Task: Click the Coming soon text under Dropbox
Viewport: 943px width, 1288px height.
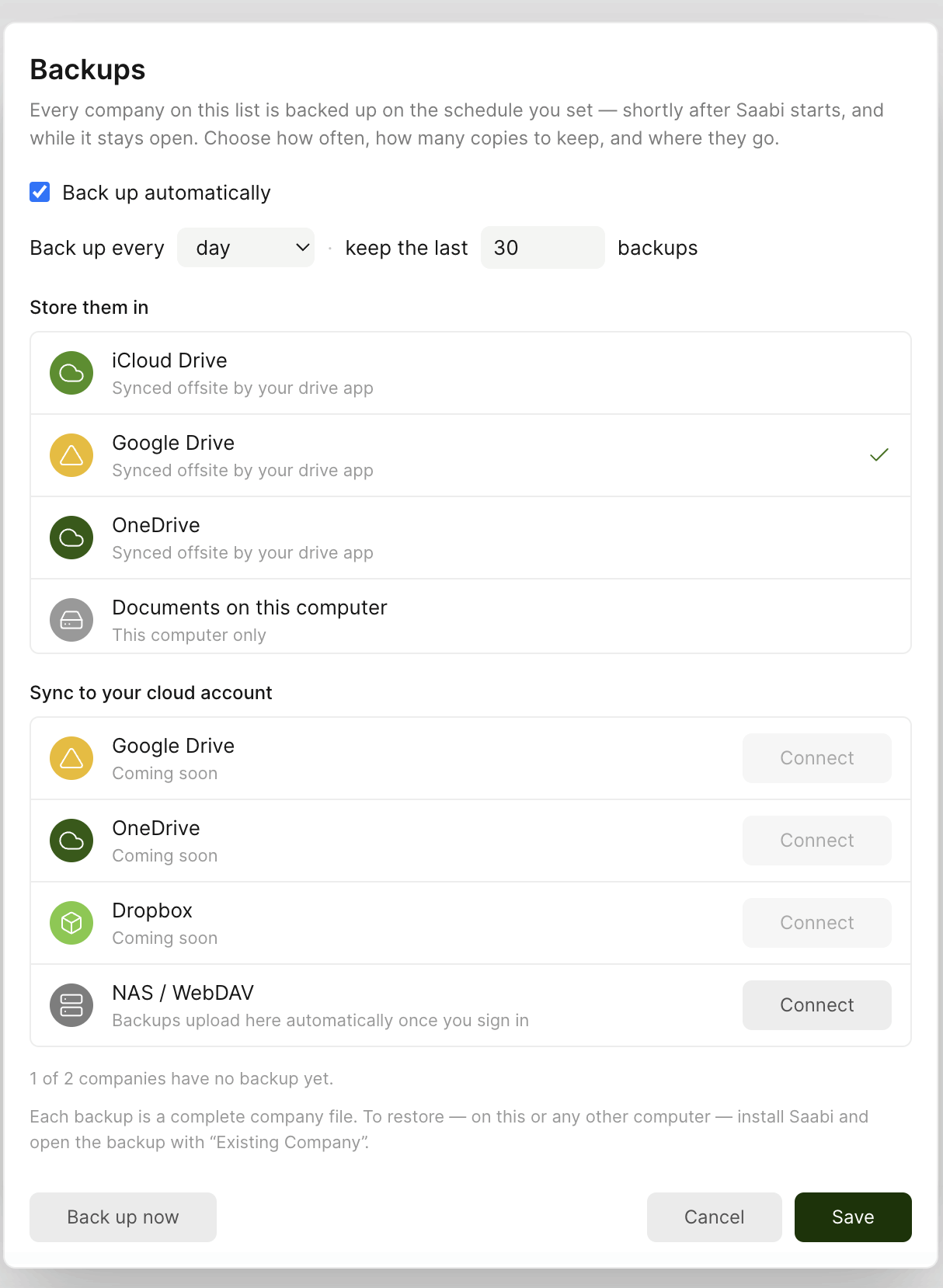Action: (x=165, y=938)
